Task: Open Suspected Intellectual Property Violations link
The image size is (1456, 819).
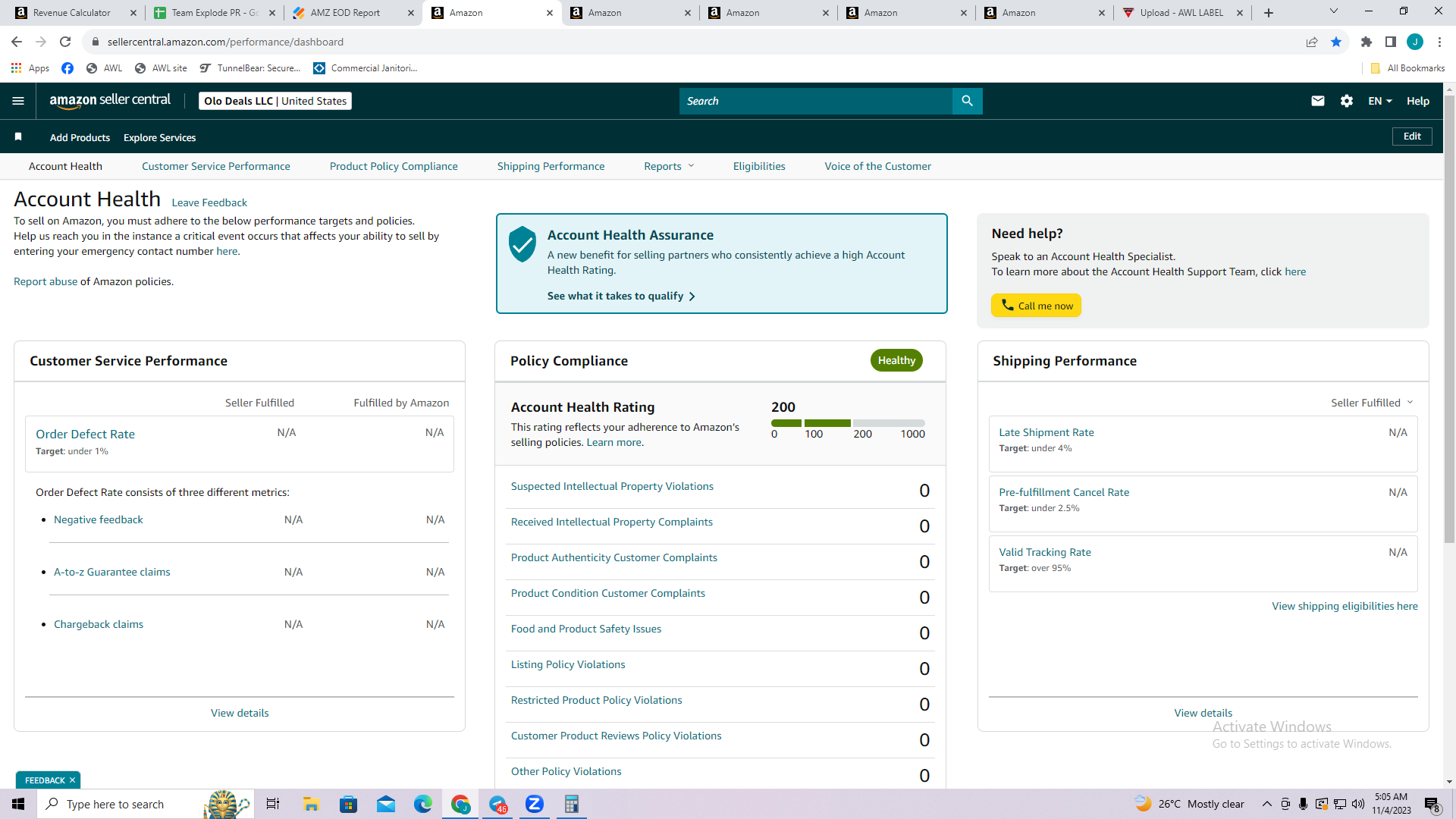Action: click(612, 486)
